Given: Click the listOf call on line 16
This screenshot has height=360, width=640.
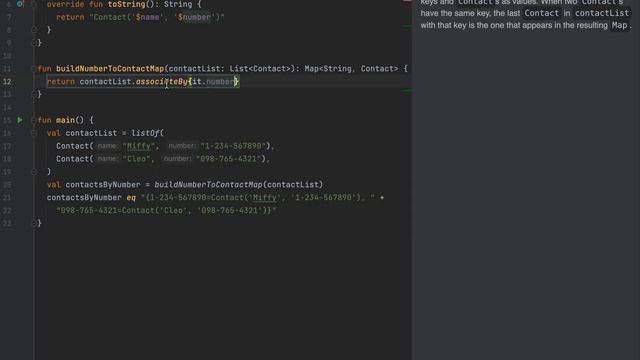Looking at the screenshot, I should [x=145, y=133].
